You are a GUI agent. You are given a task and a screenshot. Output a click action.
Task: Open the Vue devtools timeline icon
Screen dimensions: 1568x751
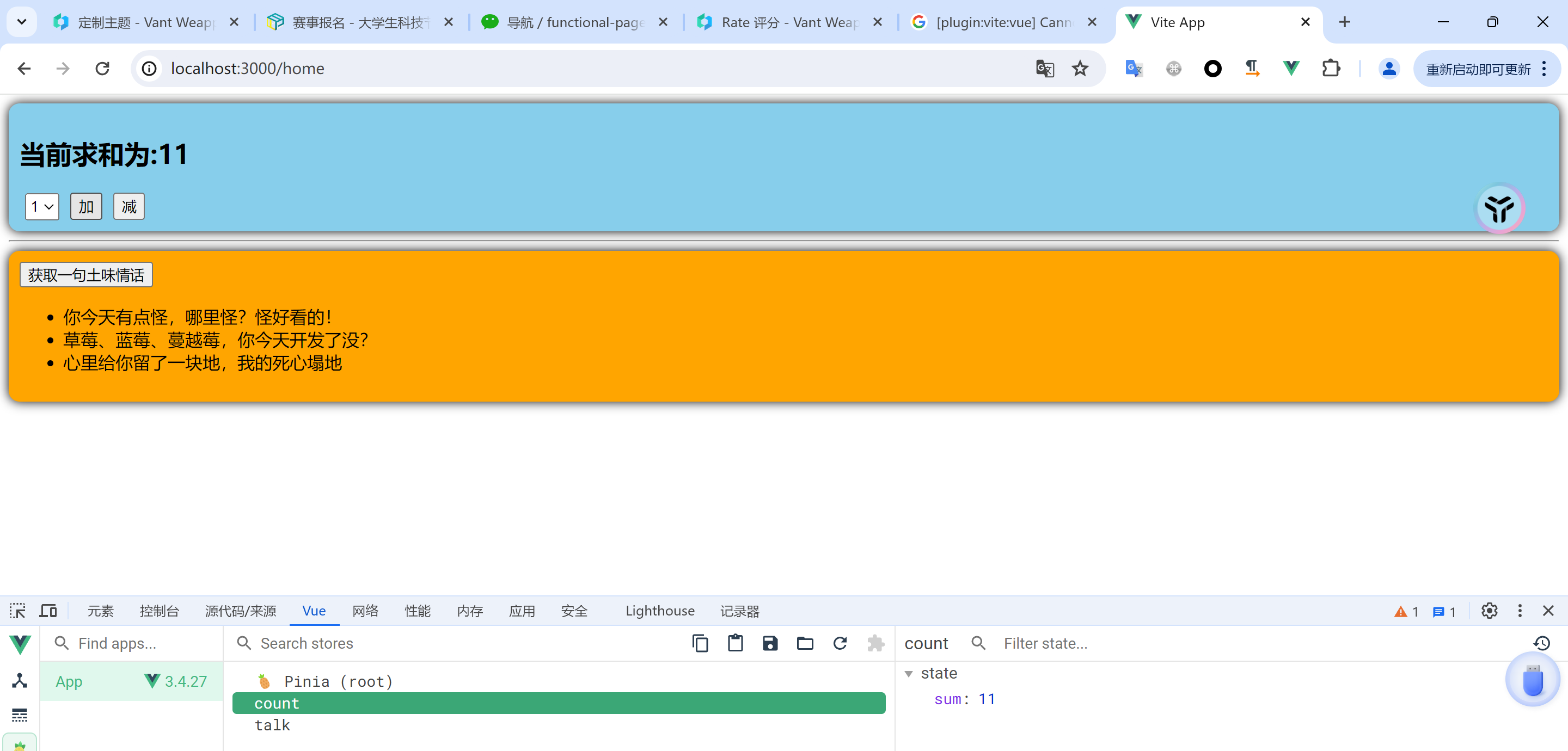pos(20,715)
